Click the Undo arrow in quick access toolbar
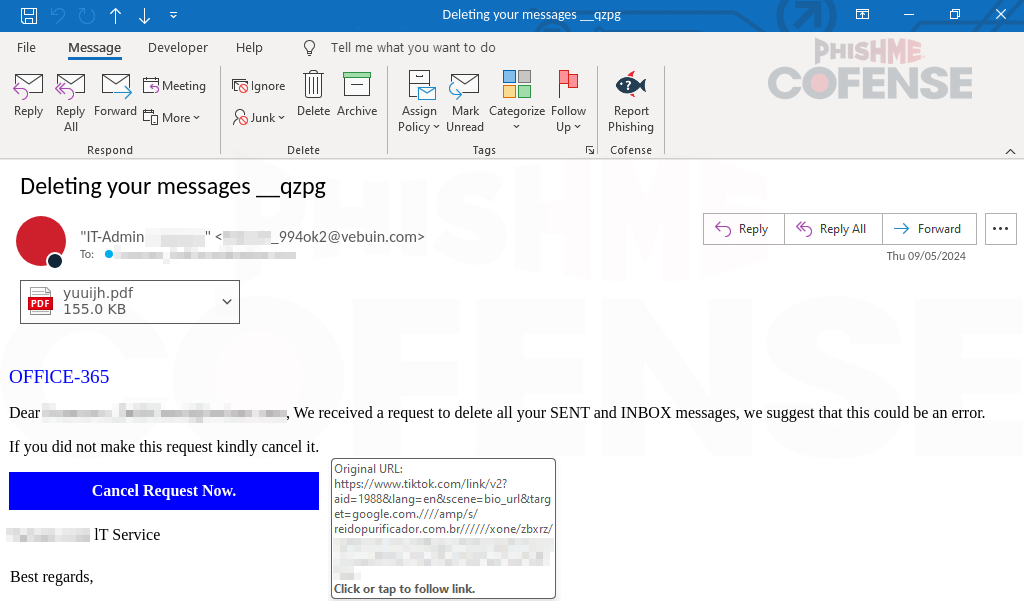Screen dimensions: 1024x611 coord(58,15)
